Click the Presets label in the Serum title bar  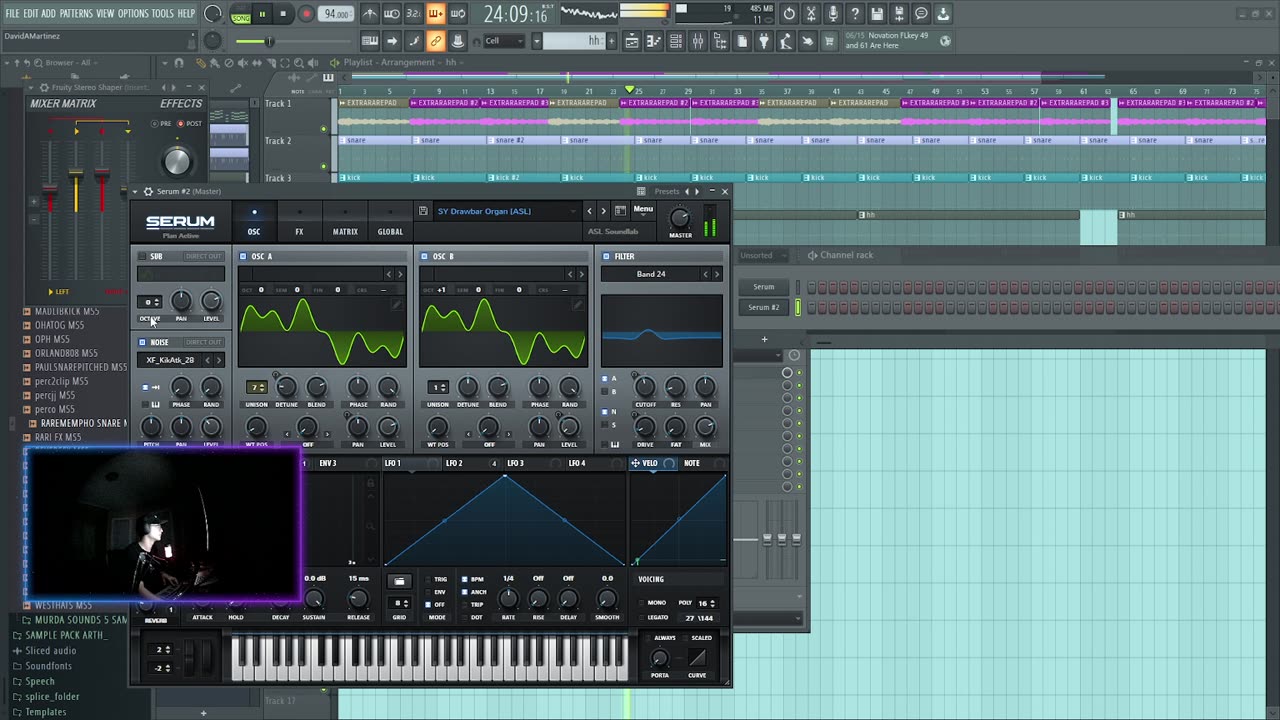[667, 191]
